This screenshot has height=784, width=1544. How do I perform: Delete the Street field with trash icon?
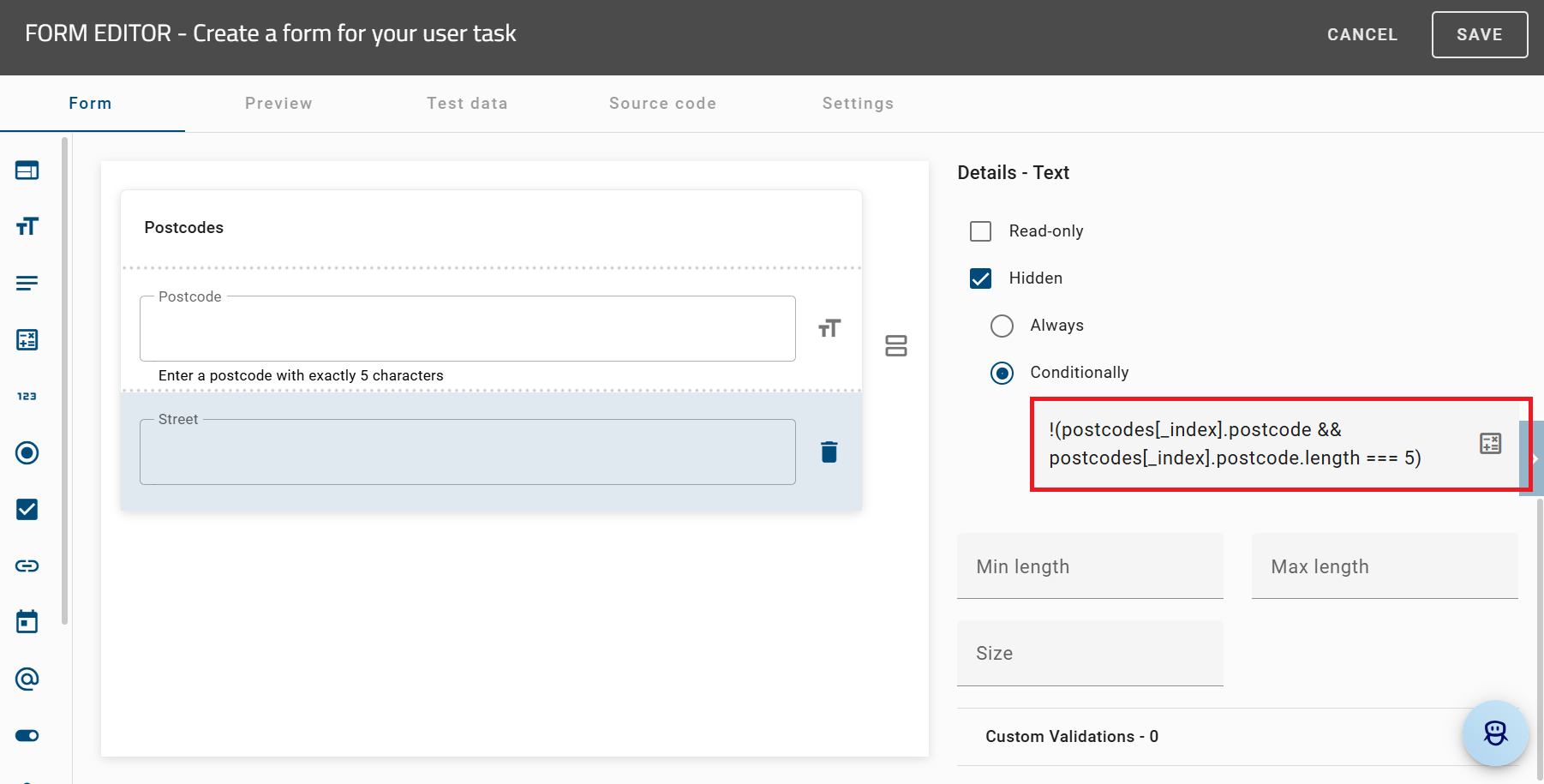click(829, 452)
